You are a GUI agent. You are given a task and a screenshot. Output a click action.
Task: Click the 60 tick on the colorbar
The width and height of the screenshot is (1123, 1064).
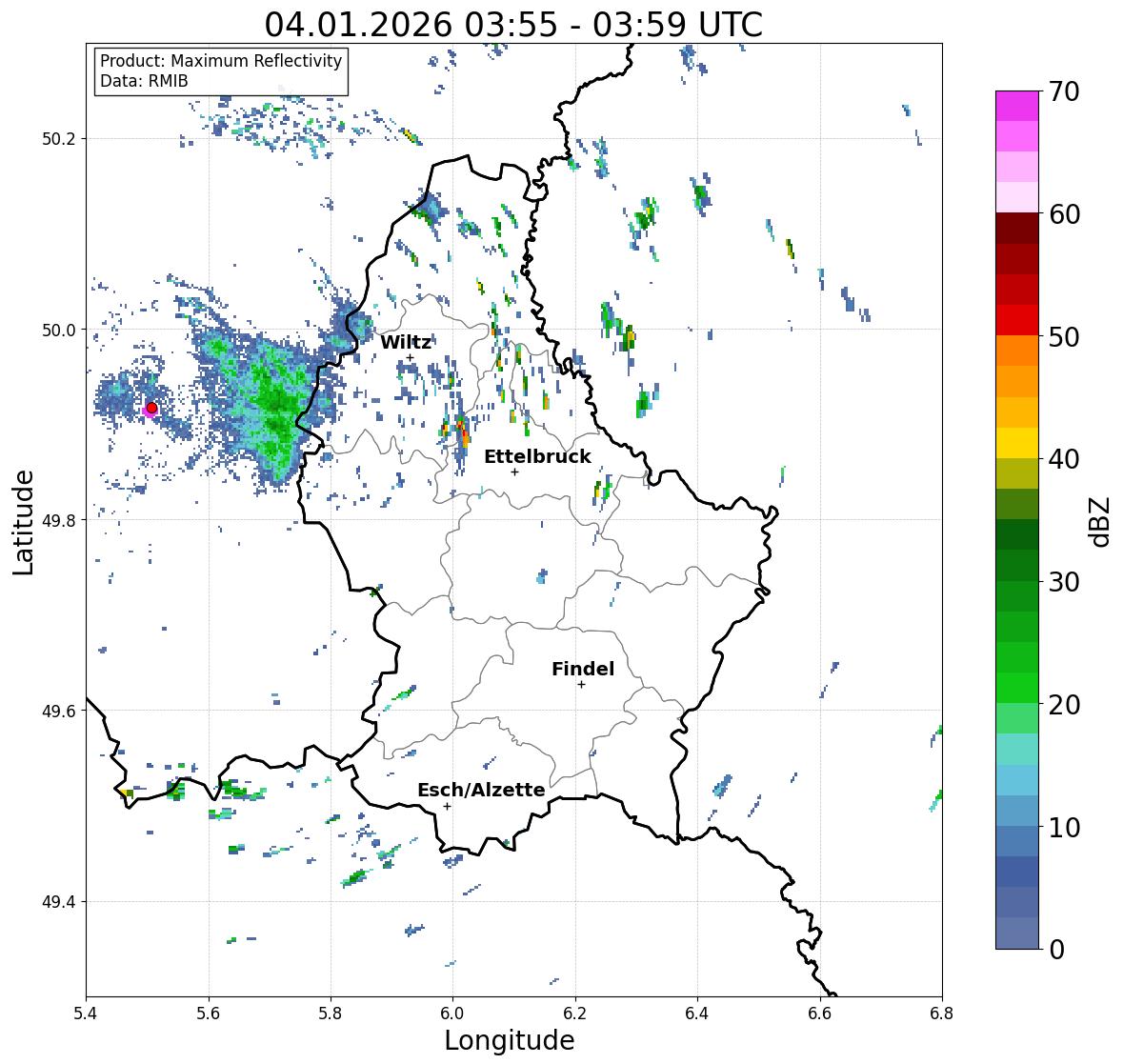click(x=1064, y=214)
